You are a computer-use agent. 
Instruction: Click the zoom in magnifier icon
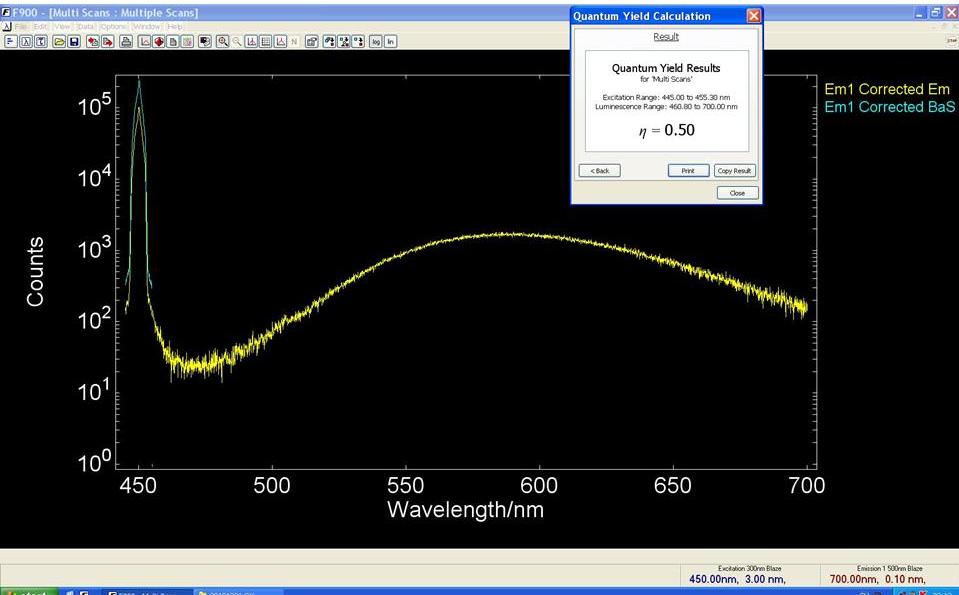point(222,42)
